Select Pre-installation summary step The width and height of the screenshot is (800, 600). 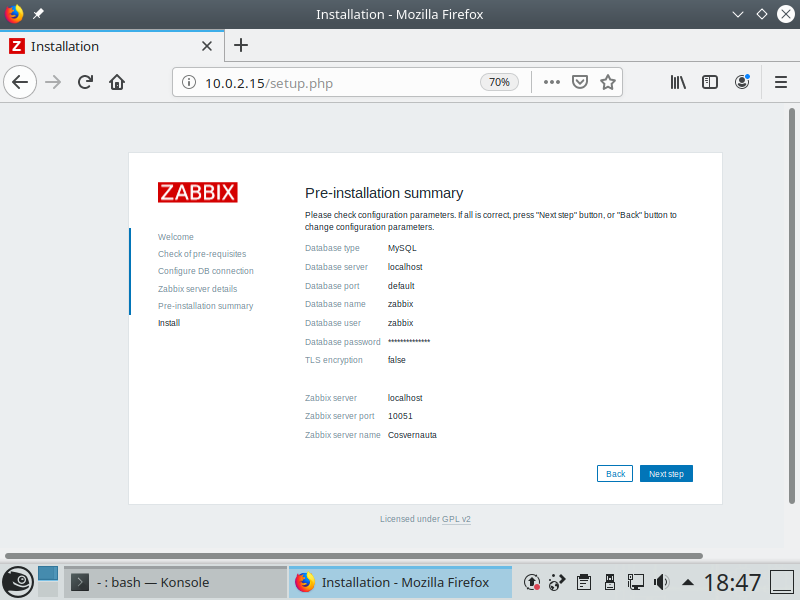(x=206, y=306)
